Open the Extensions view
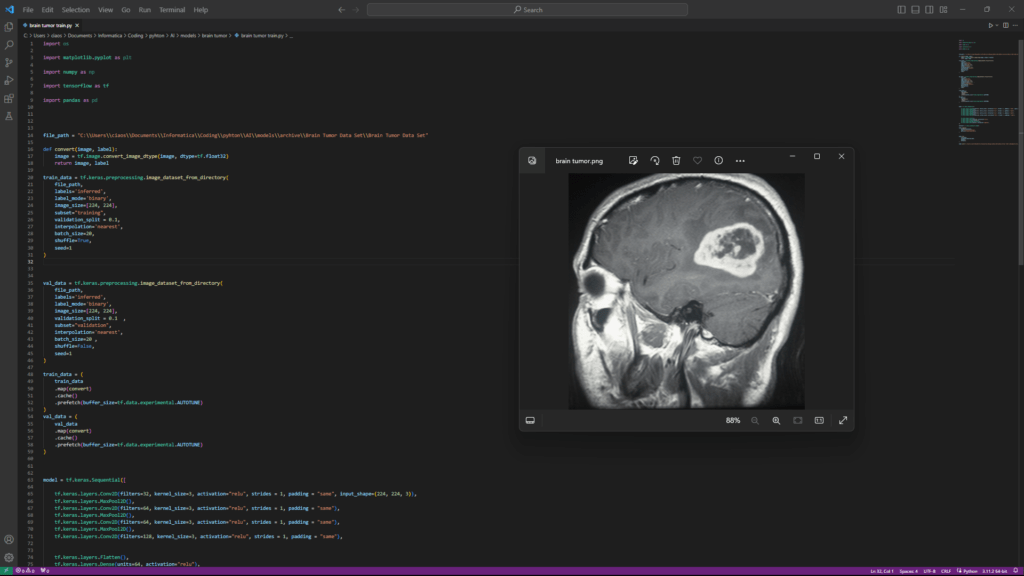 click(8, 99)
